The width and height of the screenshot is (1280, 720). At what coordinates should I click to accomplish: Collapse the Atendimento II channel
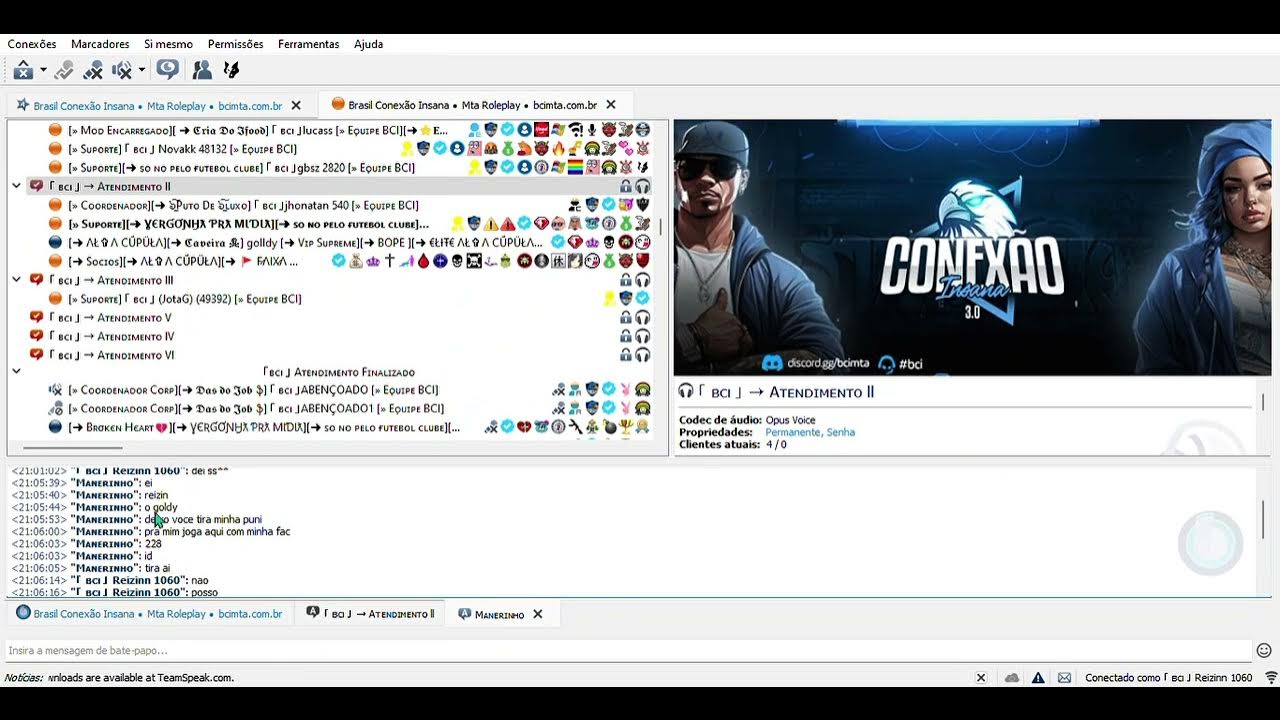(16, 186)
